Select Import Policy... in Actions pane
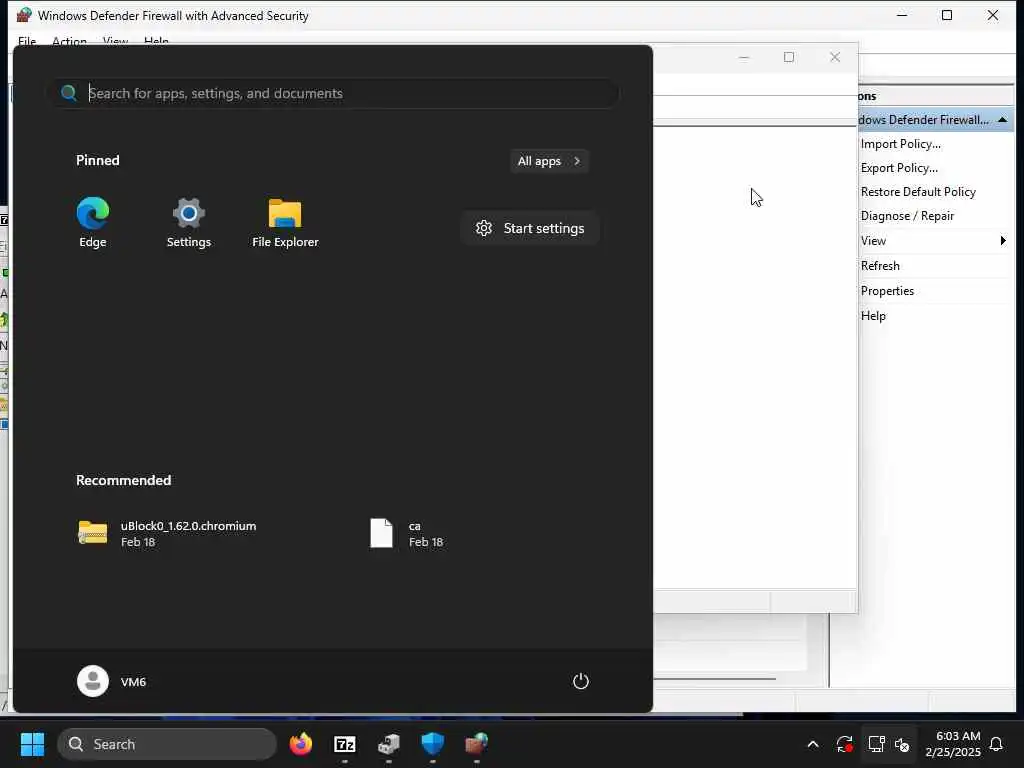1024x768 pixels. (x=901, y=144)
